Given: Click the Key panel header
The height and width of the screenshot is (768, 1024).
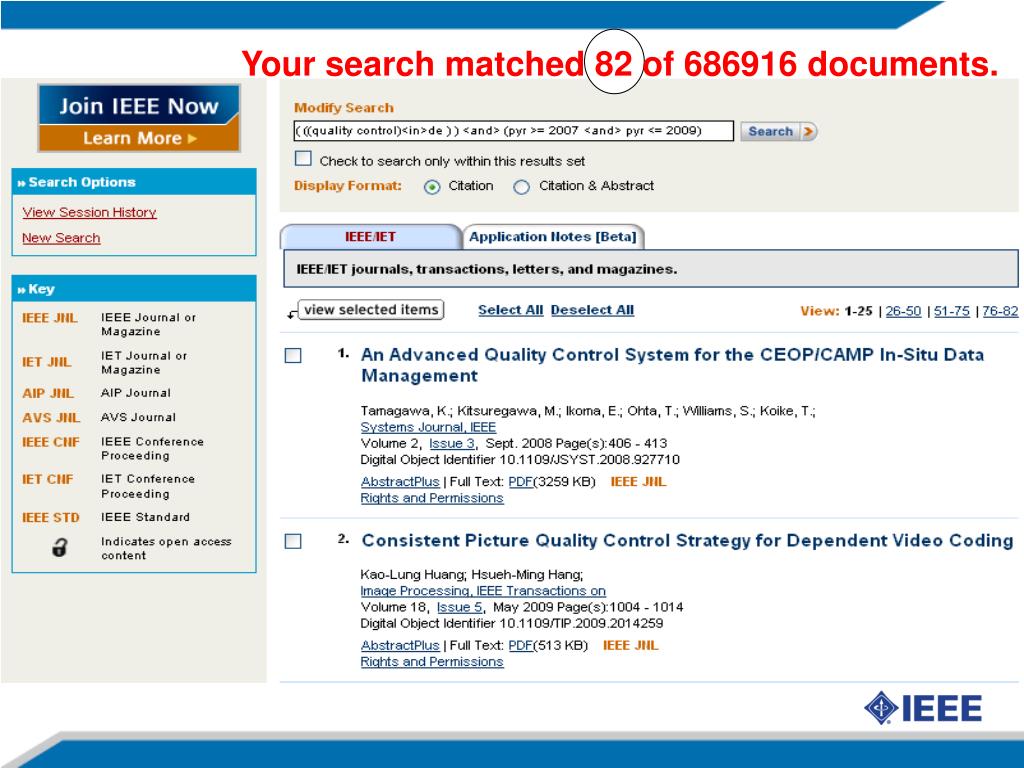Looking at the screenshot, I should pyautogui.click(x=134, y=289).
